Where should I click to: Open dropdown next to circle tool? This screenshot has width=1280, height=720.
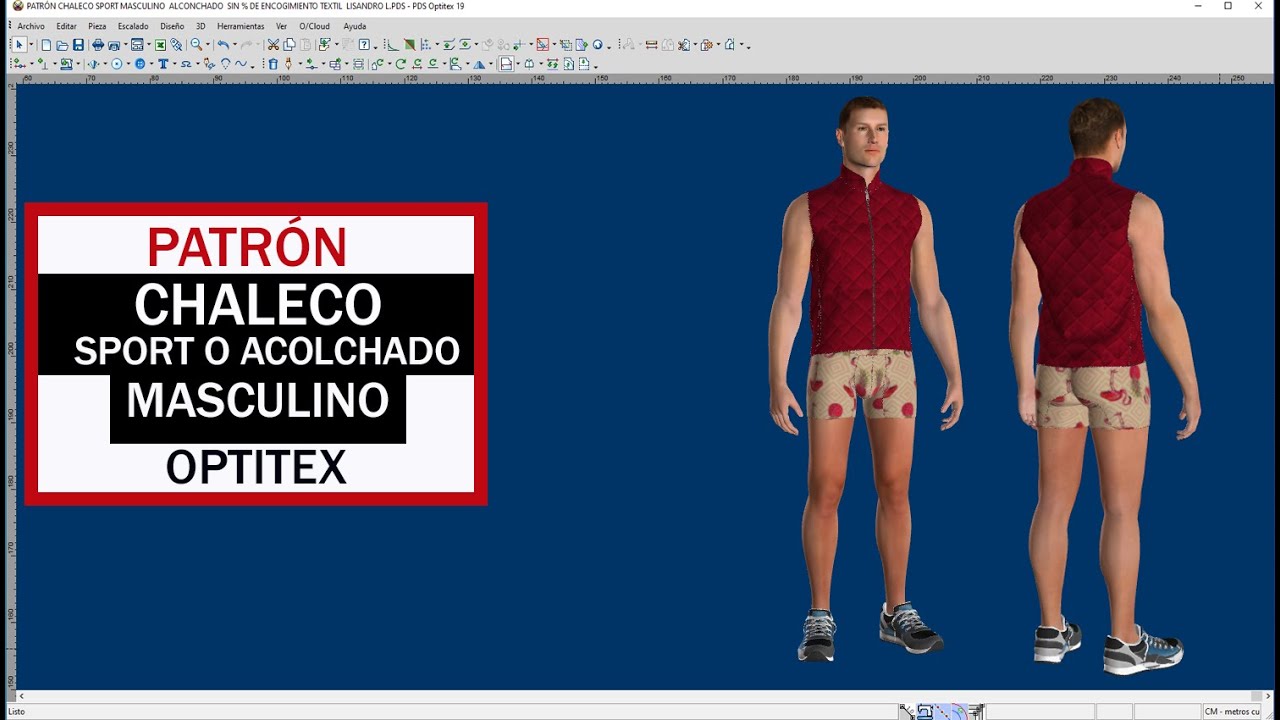click(128, 64)
